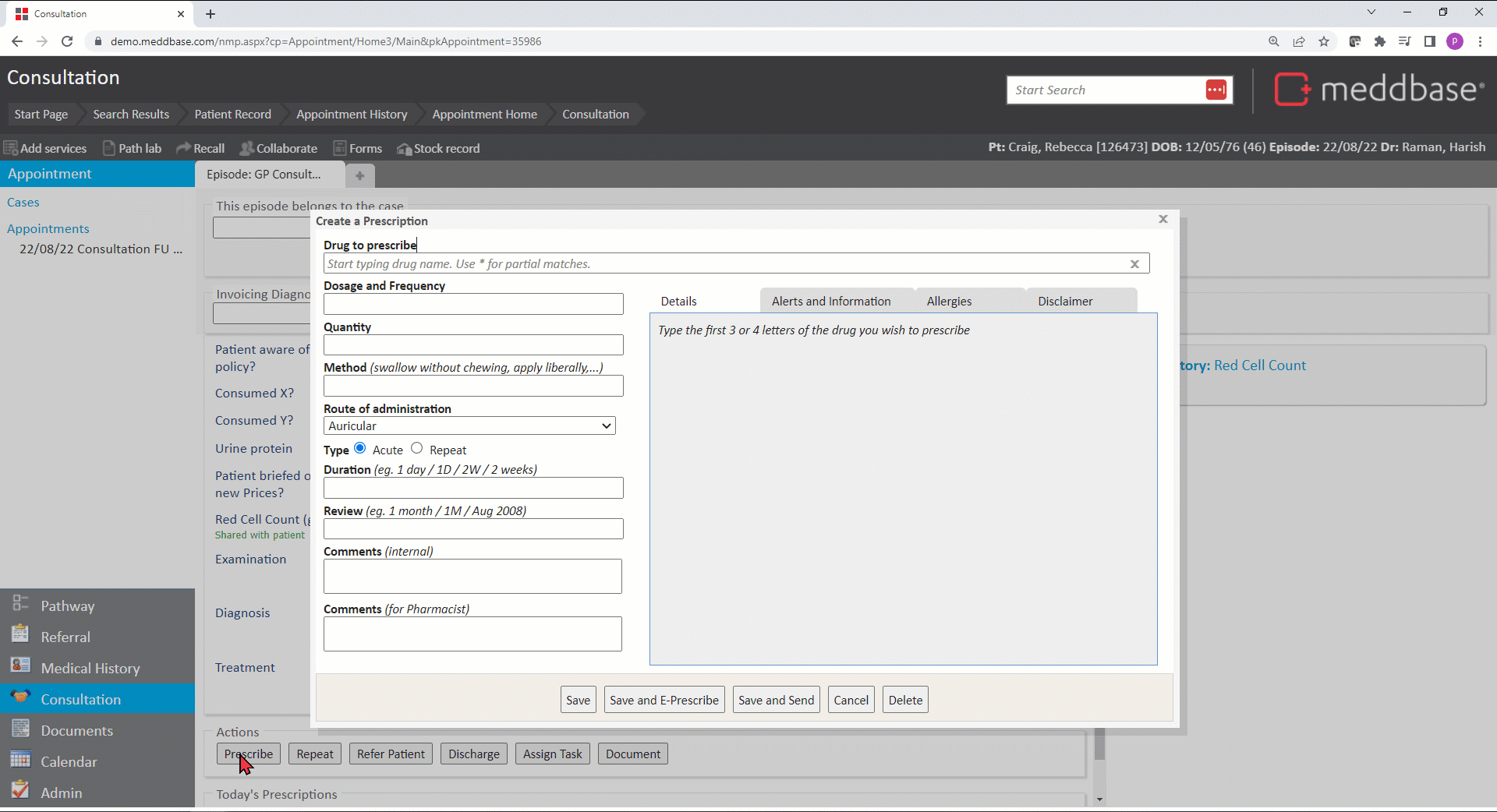Switch to the Allergies tab
Screen dimensions: 1497x812
949,302
